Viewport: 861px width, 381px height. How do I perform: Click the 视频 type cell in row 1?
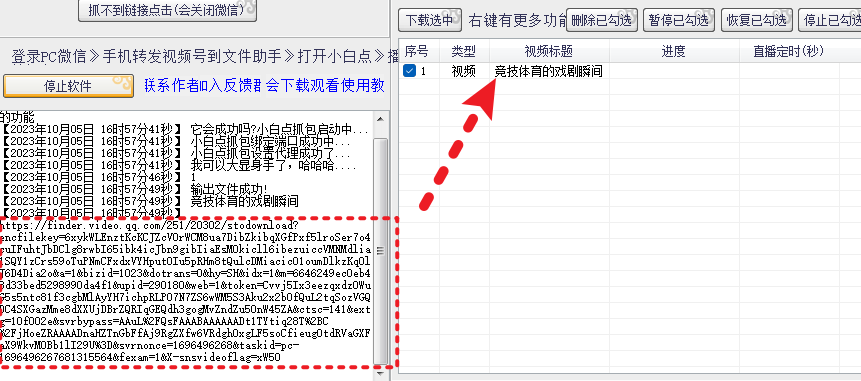click(464, 71)
